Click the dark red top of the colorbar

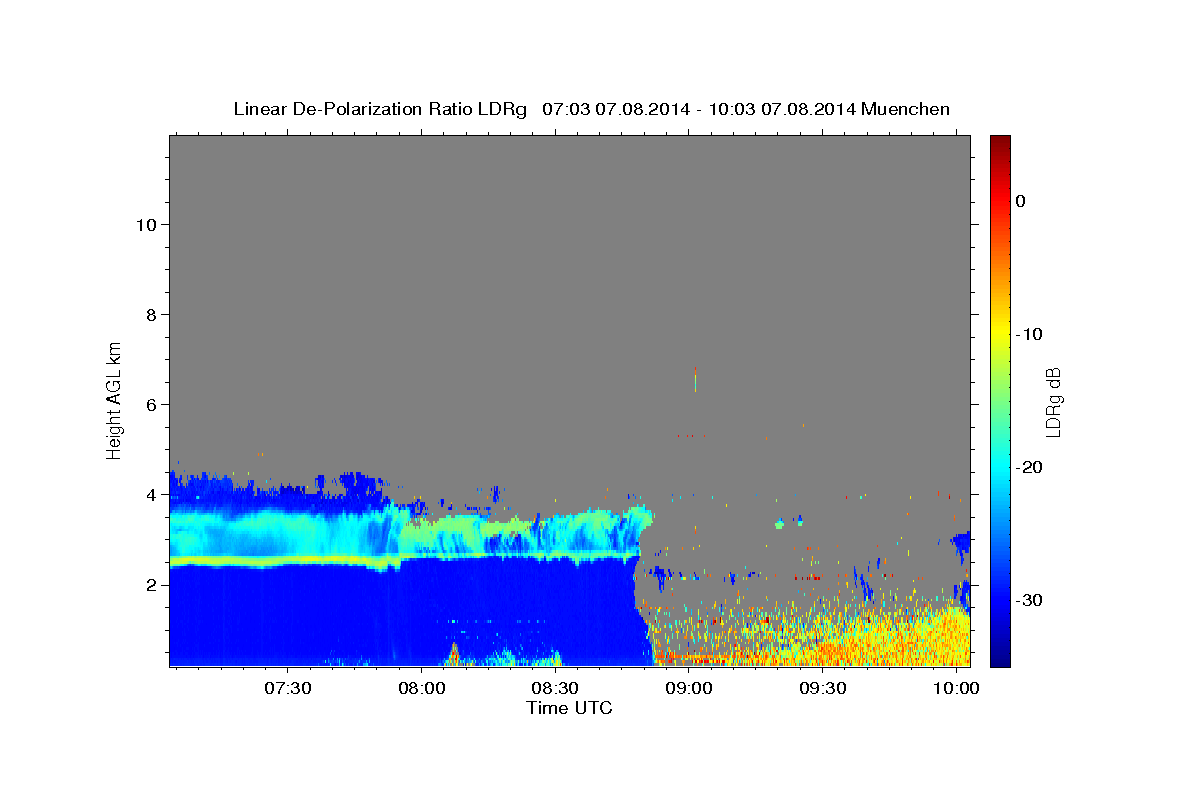pyautogui.click(x=1000, y=143)
